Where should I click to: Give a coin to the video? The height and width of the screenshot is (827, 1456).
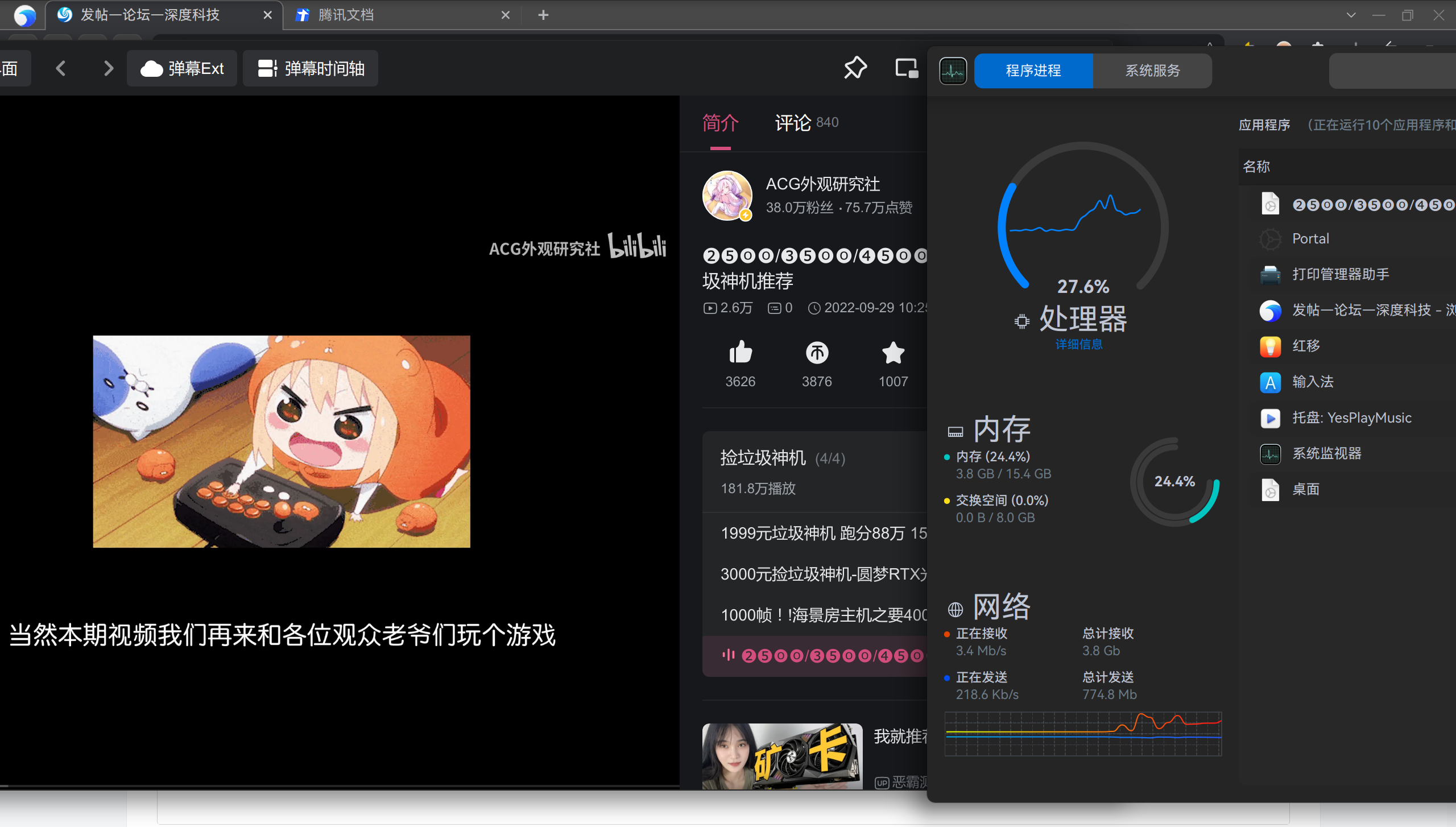click(x=816, y=353)
